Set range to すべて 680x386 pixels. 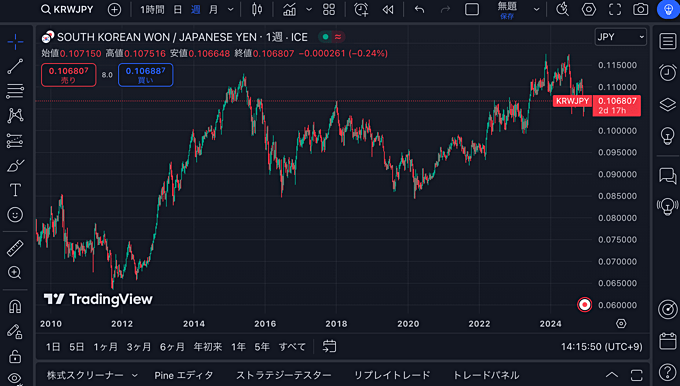292,347
